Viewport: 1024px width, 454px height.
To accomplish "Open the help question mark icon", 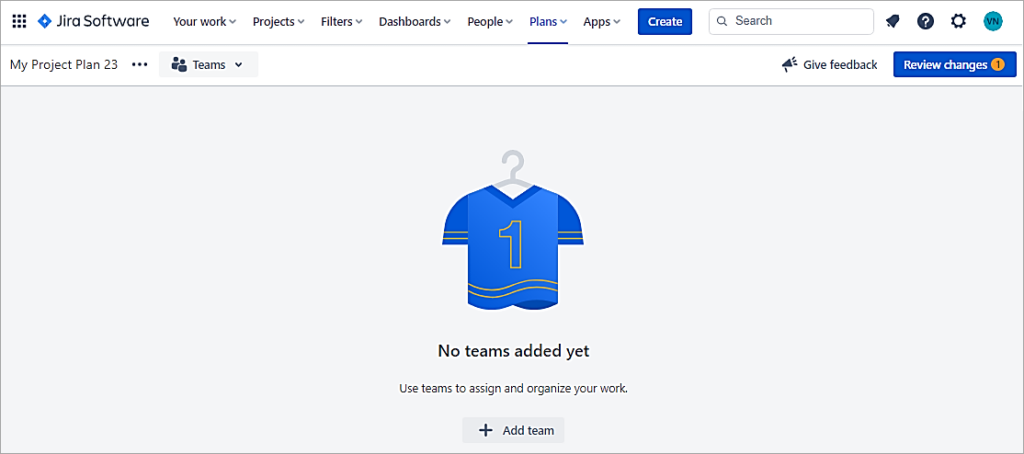I will click(x=925, y=22).
